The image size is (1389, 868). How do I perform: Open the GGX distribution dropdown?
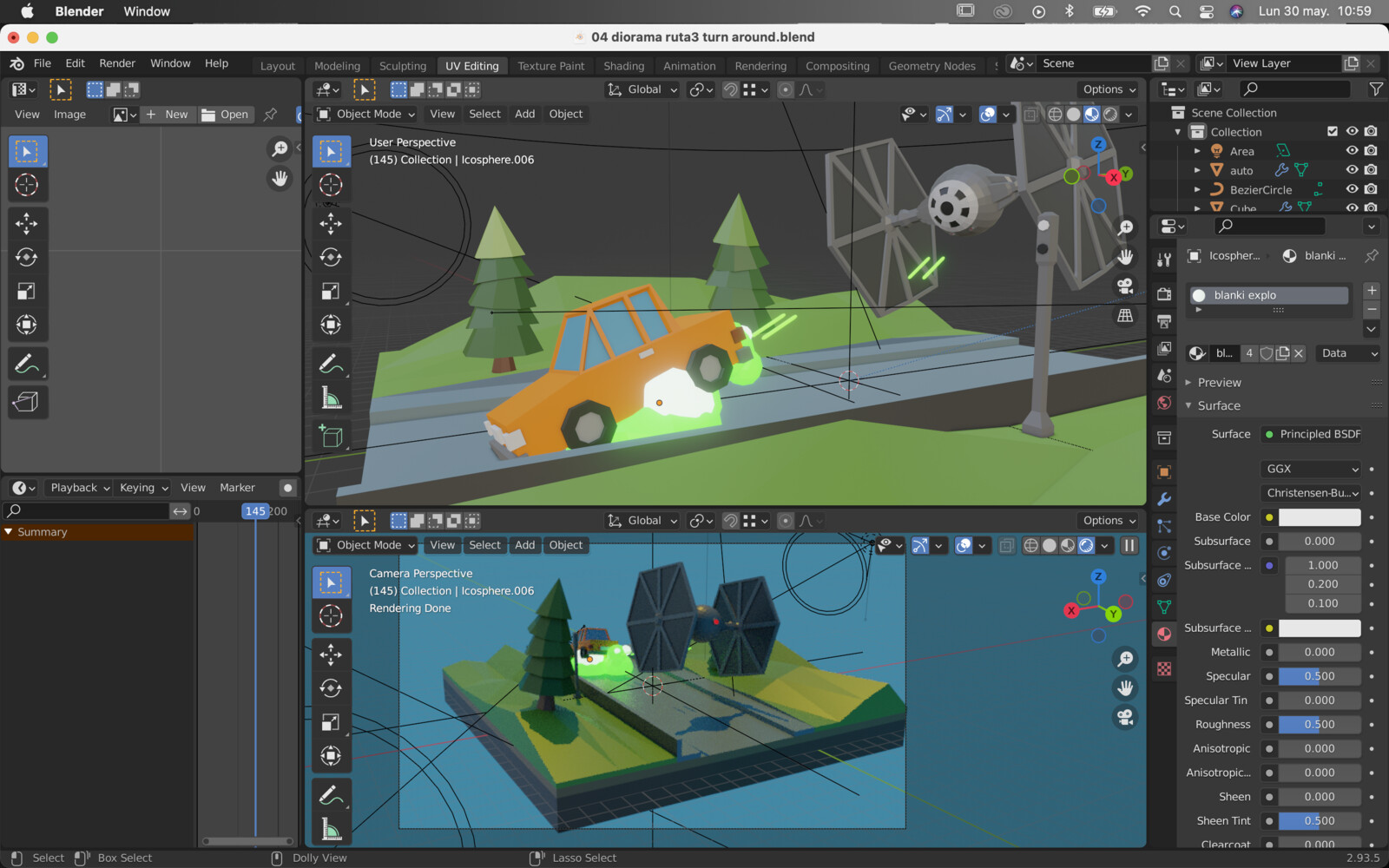click(x=1311, y=469)
